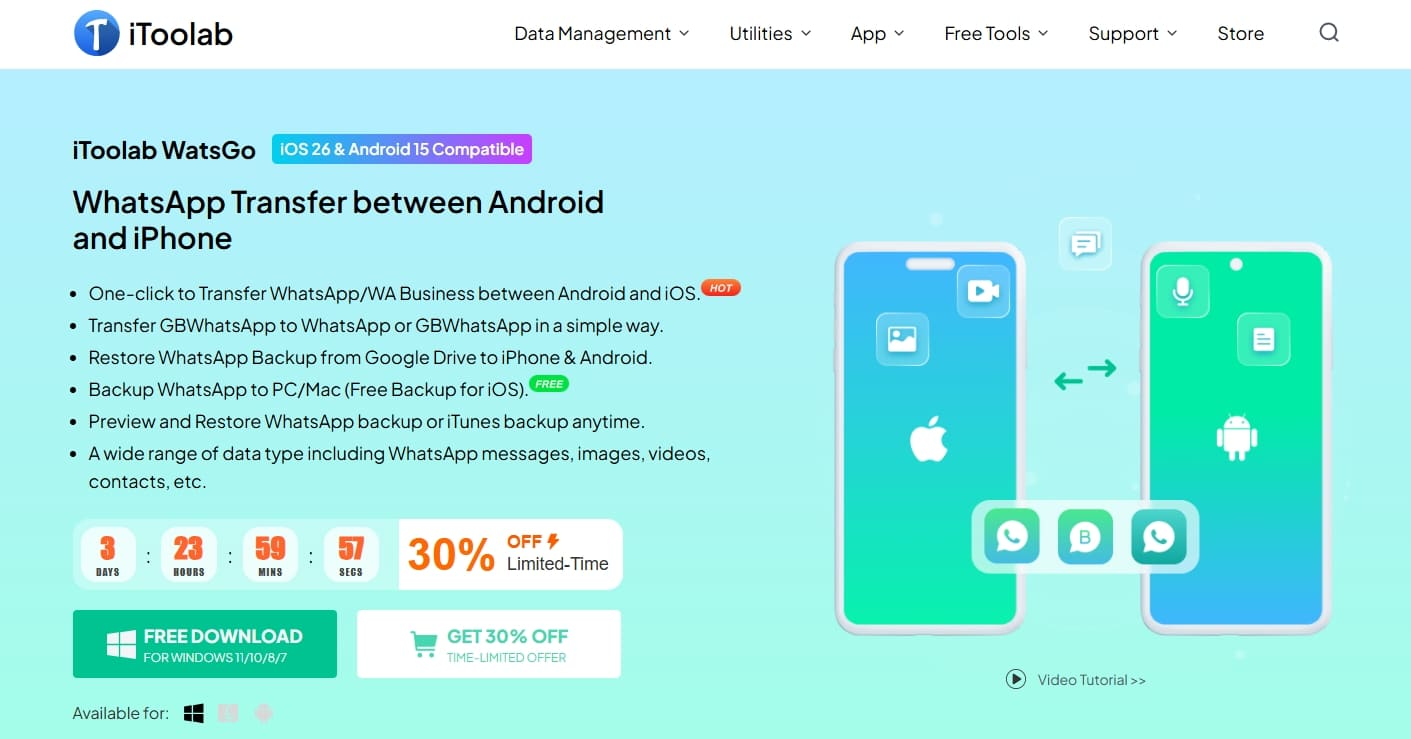
Task: Expand the Utilities menu
Action: [x=770, y=33]
